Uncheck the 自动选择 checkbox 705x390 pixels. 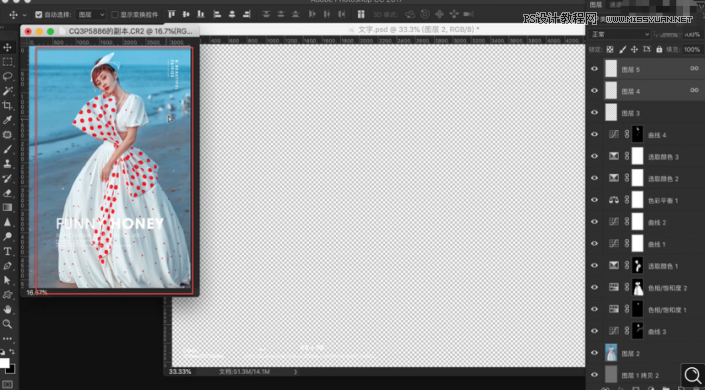pos(39,14)
